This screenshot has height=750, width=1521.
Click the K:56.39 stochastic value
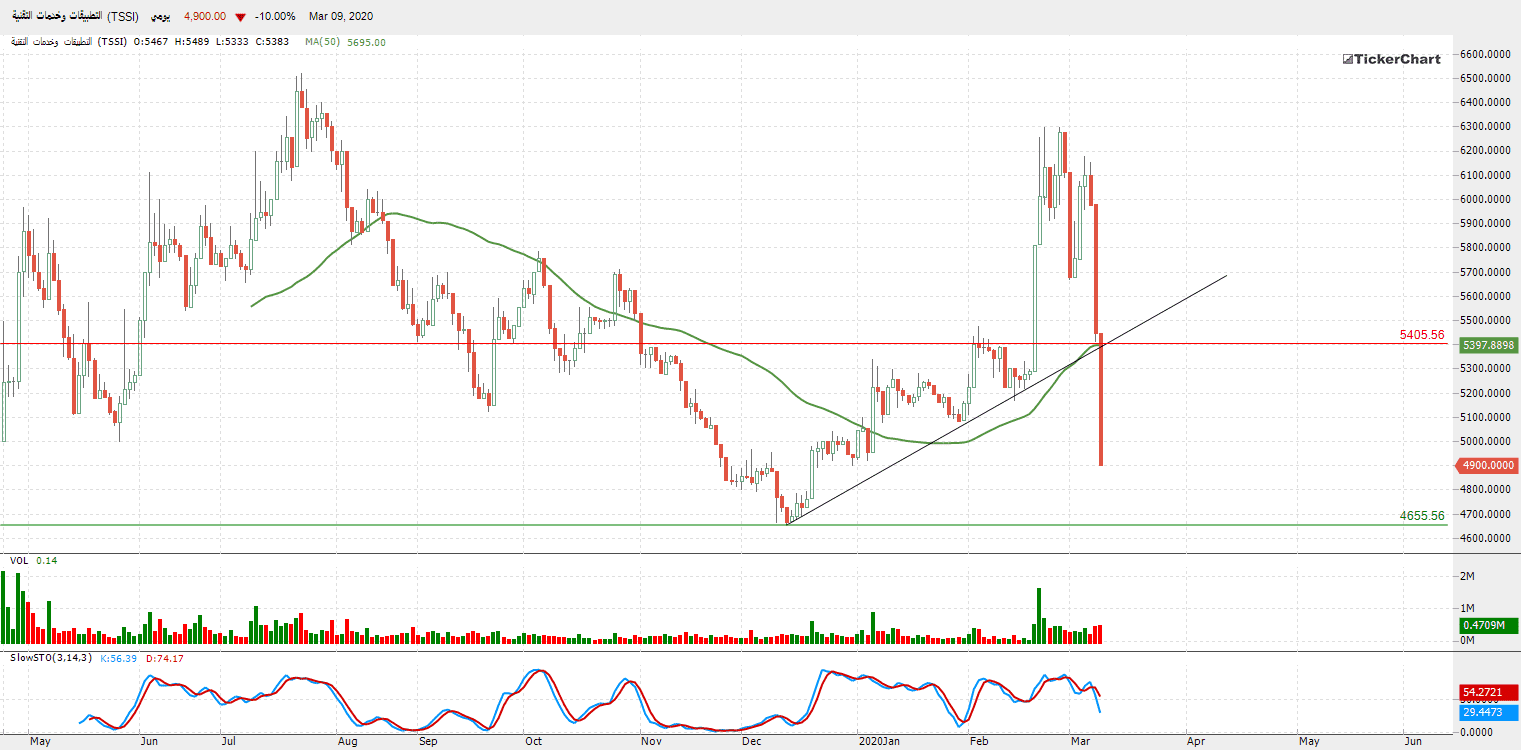[x=119, y=658]
